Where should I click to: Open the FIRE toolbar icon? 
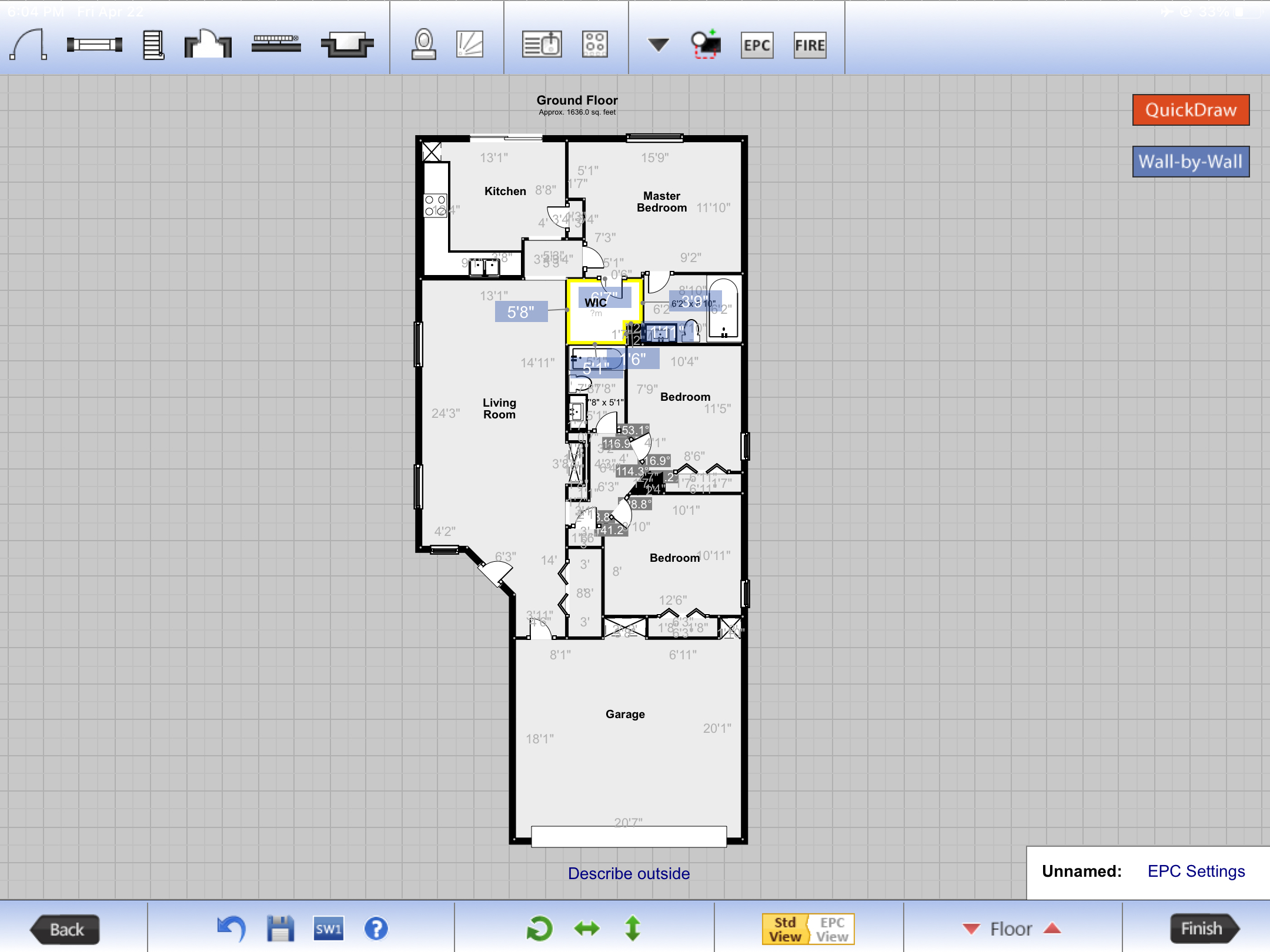(810, 45)
